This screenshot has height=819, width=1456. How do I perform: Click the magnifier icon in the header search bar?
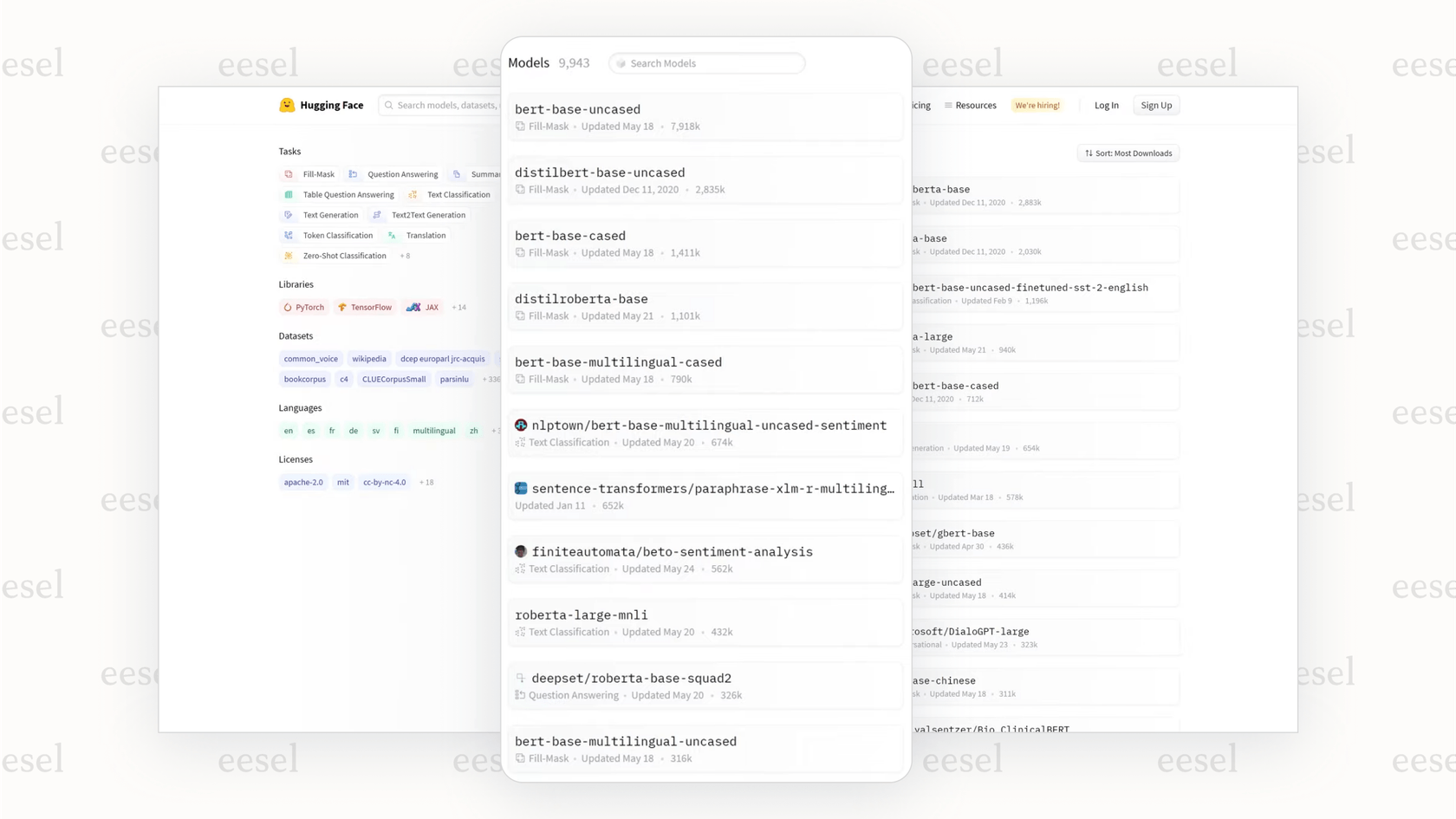(x=389, y=105)
